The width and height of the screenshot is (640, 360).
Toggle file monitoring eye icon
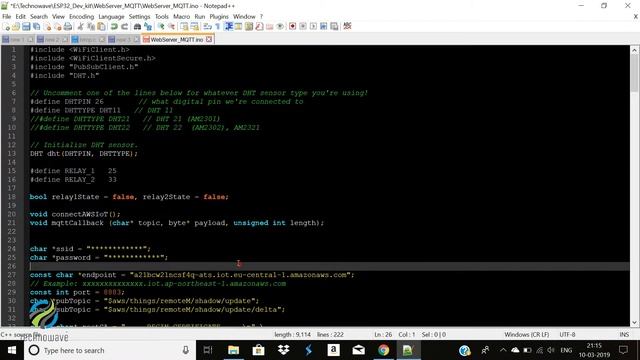(x=280, y=27)
